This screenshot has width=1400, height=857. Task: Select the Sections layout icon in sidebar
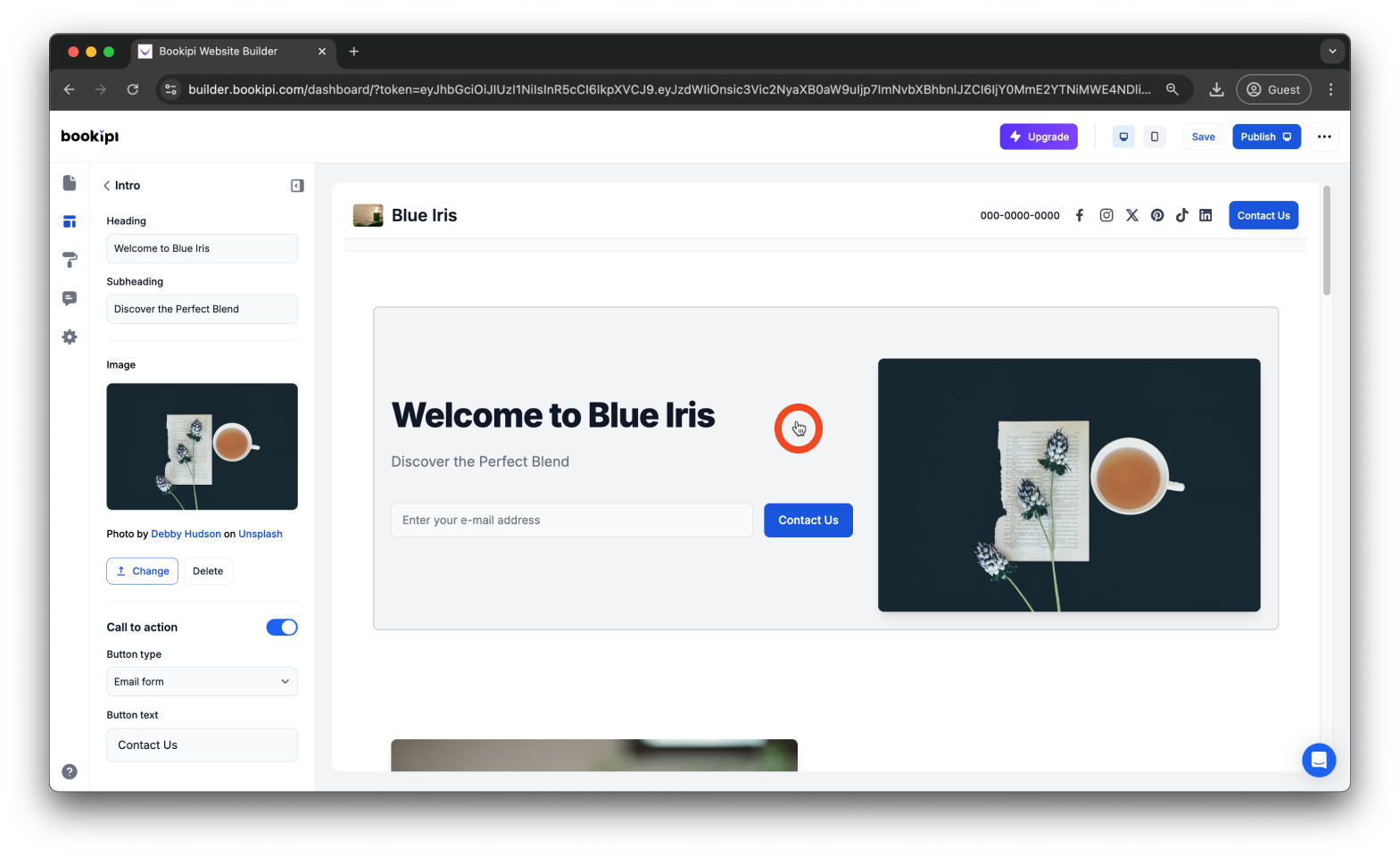(x=70, y=221)
